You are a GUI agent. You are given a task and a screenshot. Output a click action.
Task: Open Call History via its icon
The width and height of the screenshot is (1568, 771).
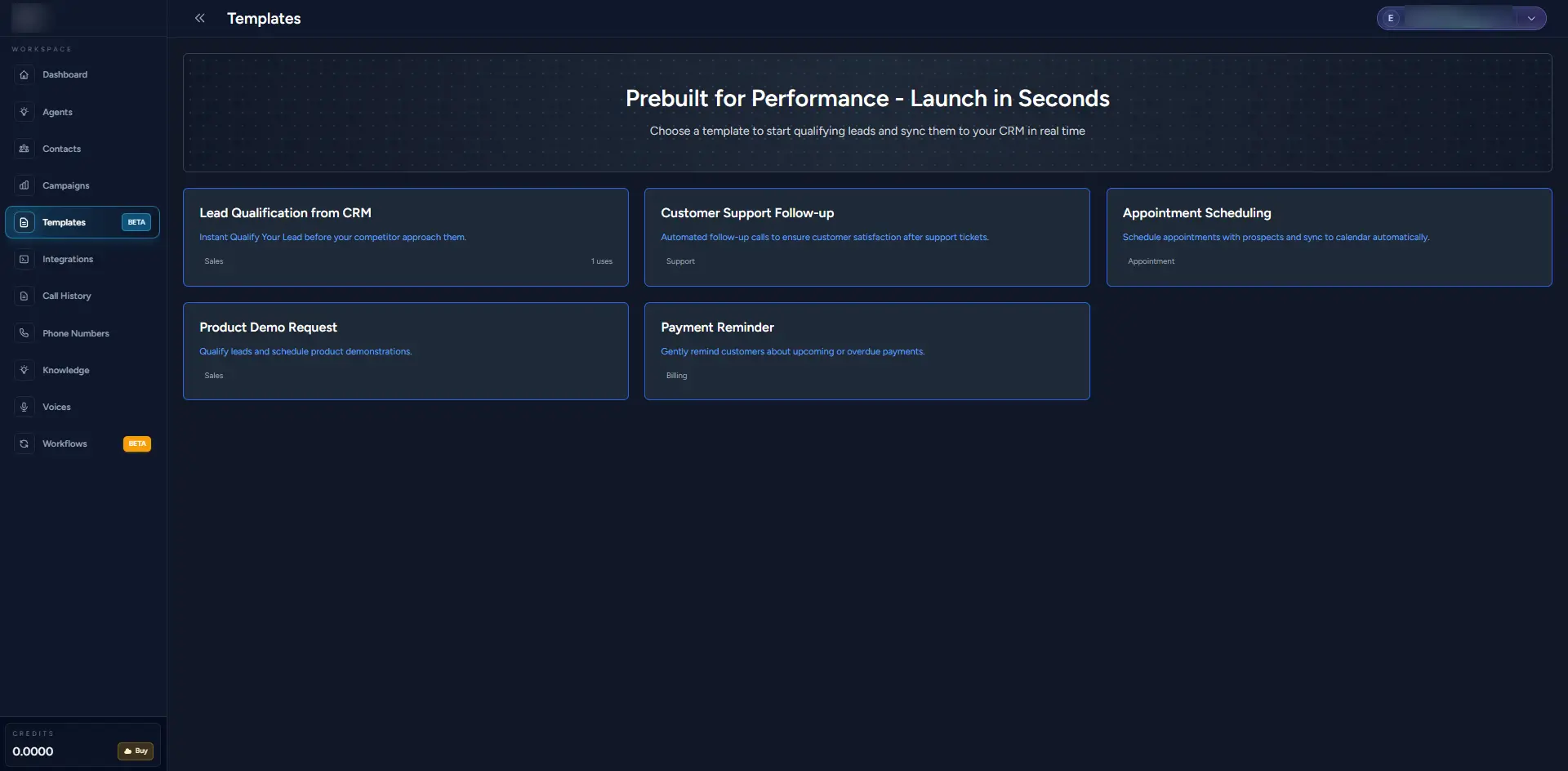(24, 296)
